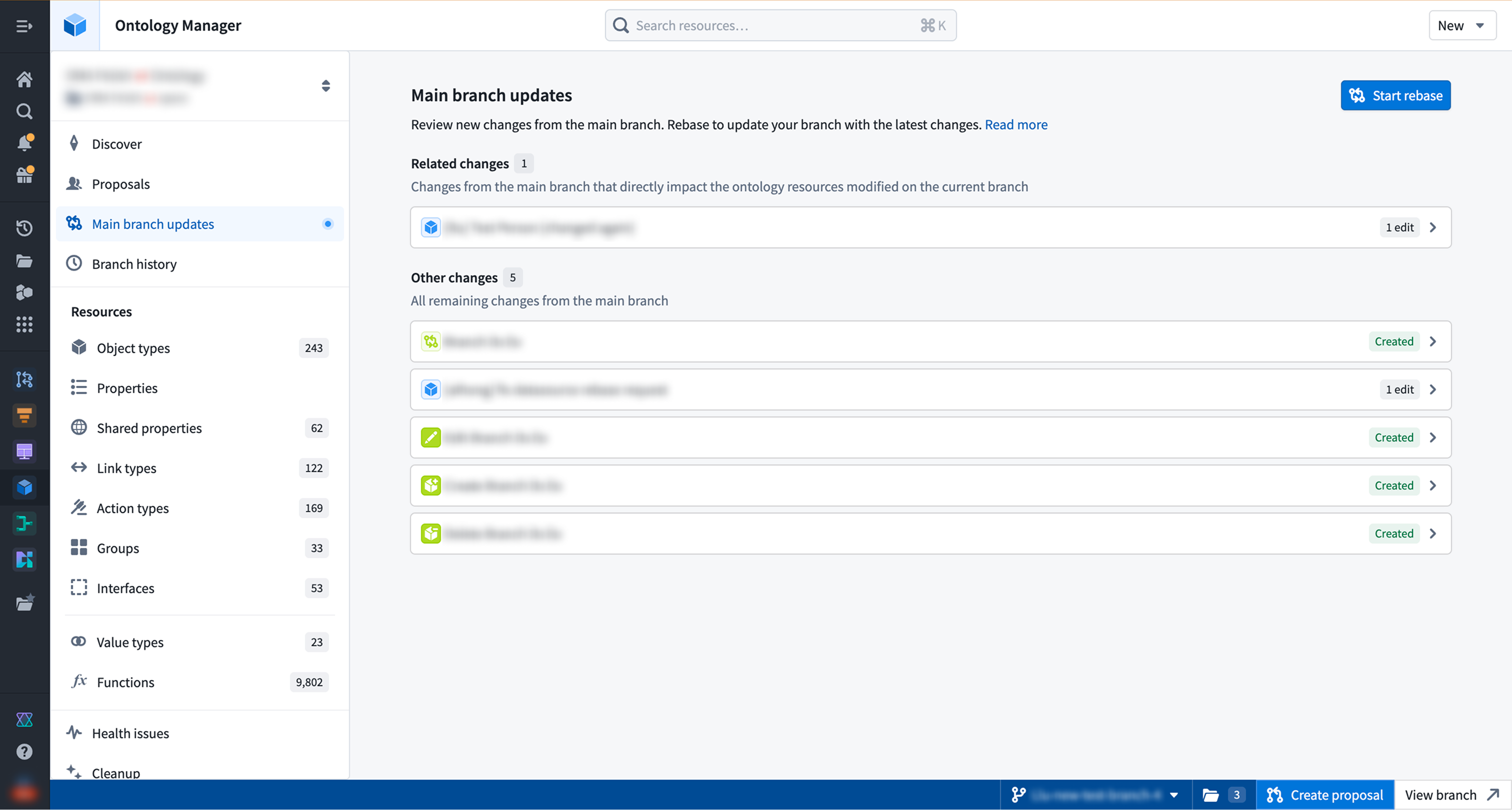Open notifications bell icon
The height and width of the screenshot is (810, 1512).
coord(24,143)
